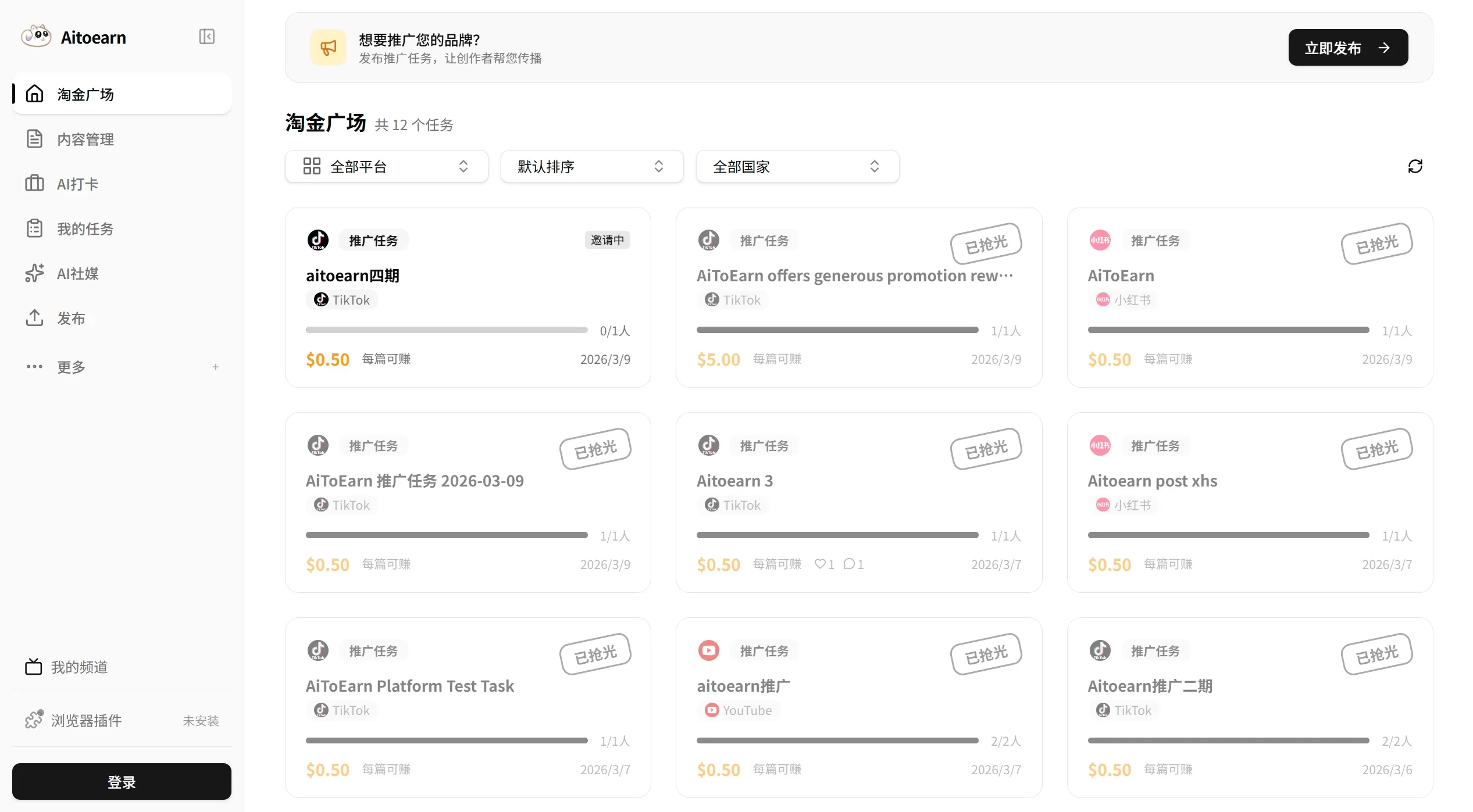
Task: Click the Aitoearn cat logo
Action: [36, 37]
